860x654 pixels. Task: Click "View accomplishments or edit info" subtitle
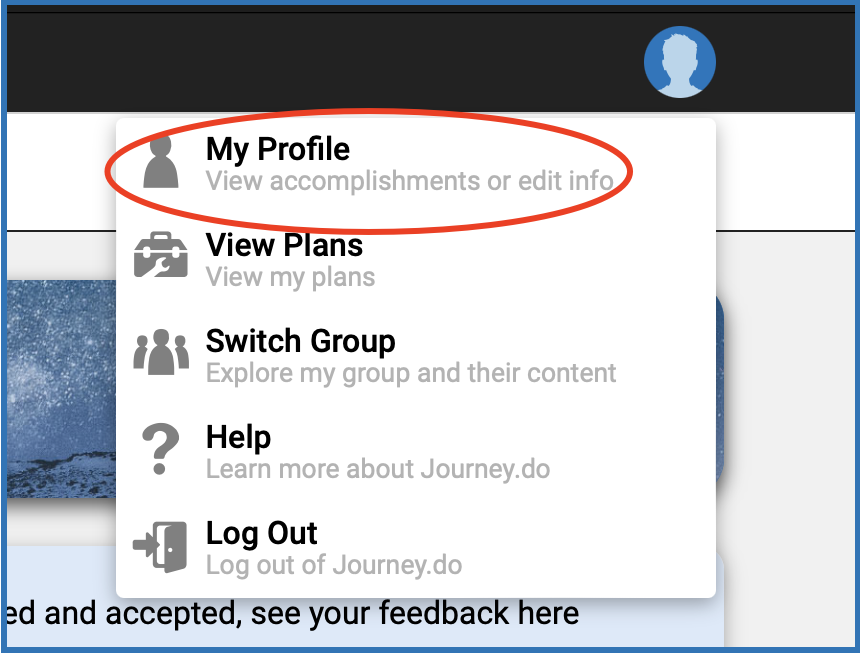[409, 181]
